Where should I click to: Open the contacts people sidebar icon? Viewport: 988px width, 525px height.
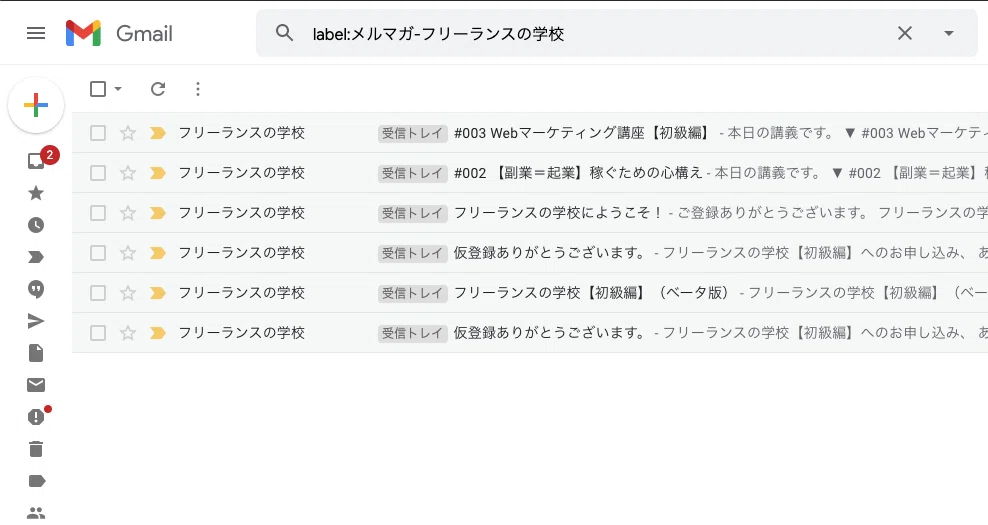click(36, 513)
